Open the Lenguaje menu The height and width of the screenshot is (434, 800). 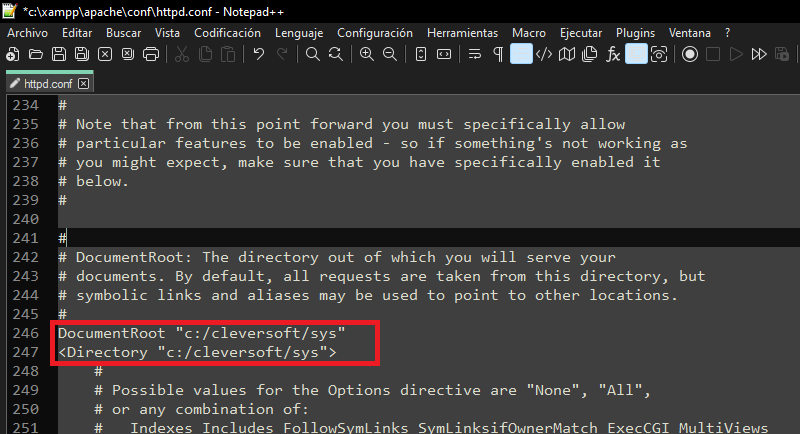coord(299,32)
